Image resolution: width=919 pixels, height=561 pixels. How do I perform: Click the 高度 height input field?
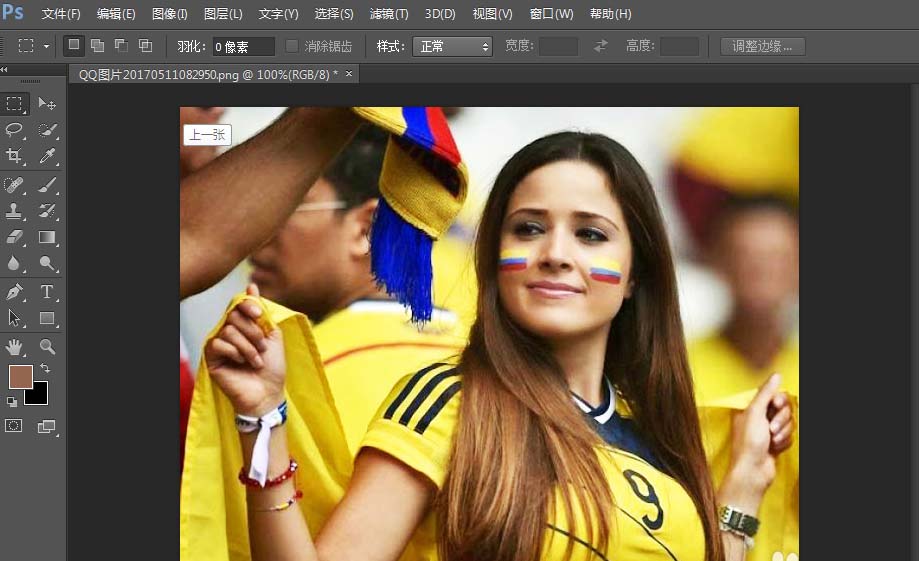(679, 46)
